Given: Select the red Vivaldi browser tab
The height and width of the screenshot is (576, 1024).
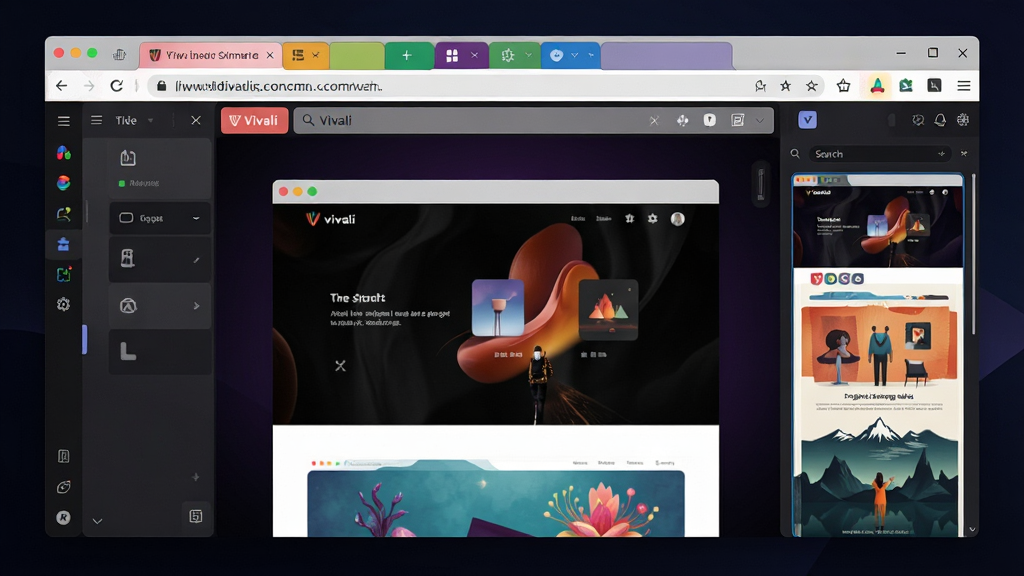Looking at the screenshot, I should (210, 56).
